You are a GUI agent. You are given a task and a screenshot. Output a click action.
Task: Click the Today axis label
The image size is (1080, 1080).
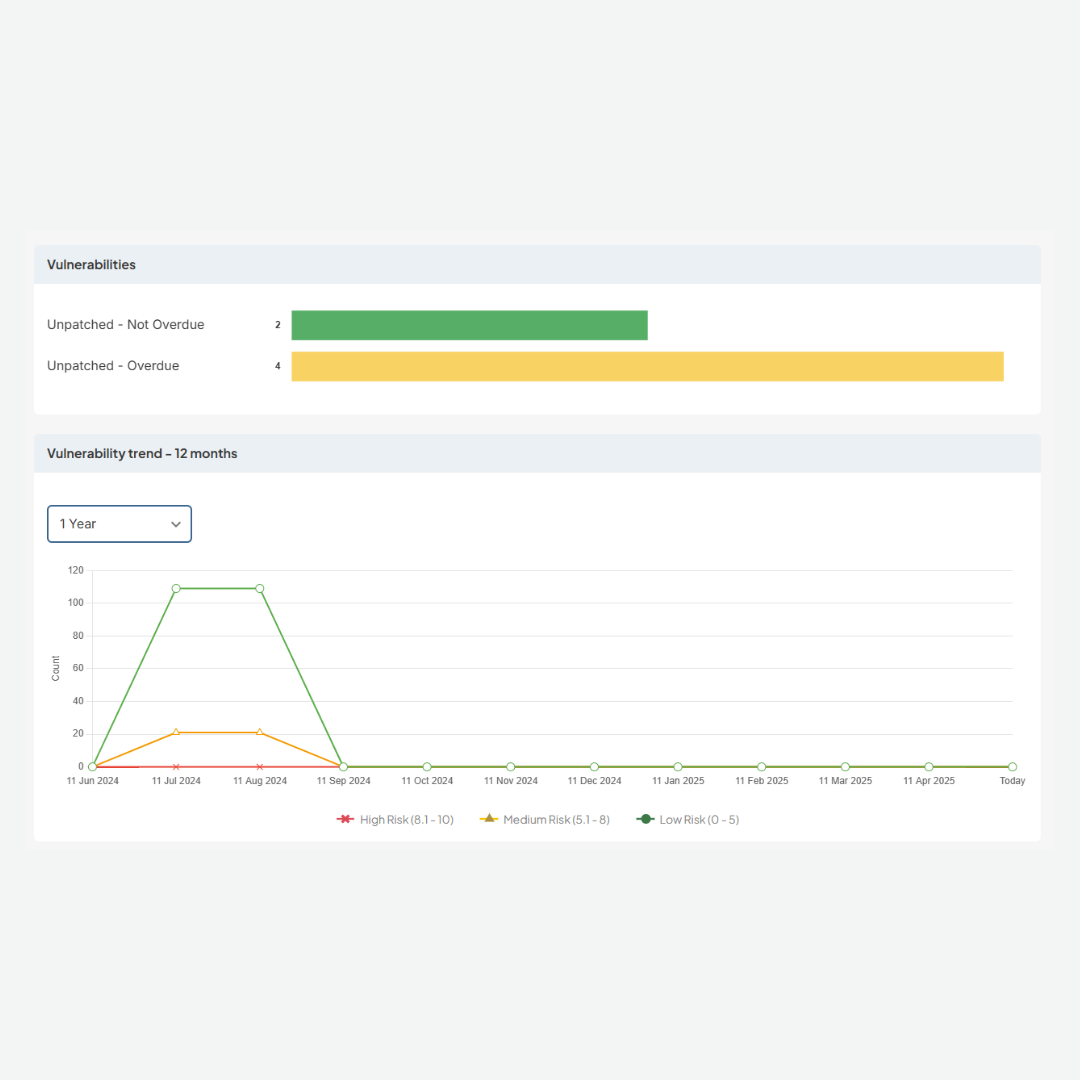1012,781
